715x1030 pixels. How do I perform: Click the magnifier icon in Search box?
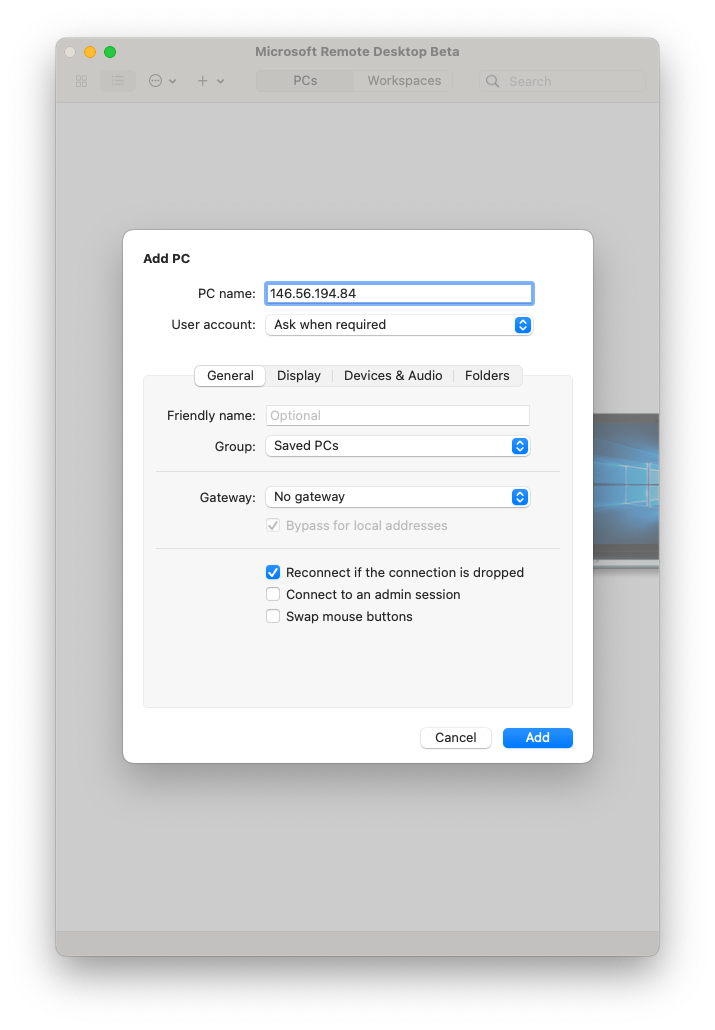(492, 81)
